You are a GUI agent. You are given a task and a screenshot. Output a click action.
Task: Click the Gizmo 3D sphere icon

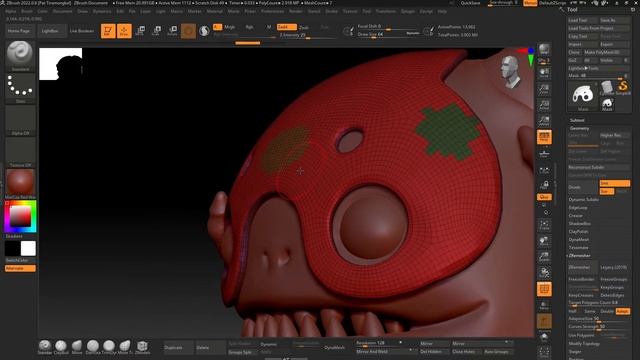pos(188,31)
